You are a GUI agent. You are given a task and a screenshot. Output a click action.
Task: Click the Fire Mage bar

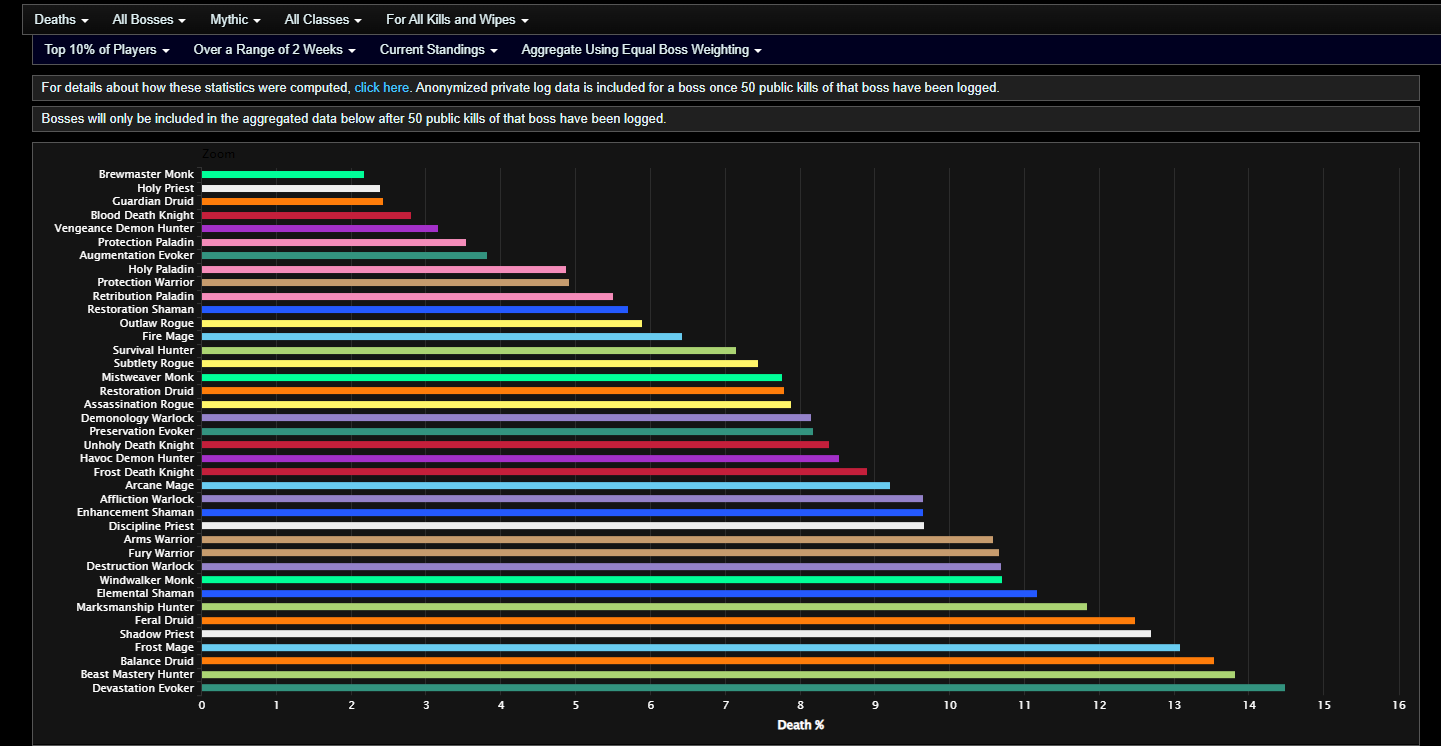pyautogui.click(x=442, y=337)
